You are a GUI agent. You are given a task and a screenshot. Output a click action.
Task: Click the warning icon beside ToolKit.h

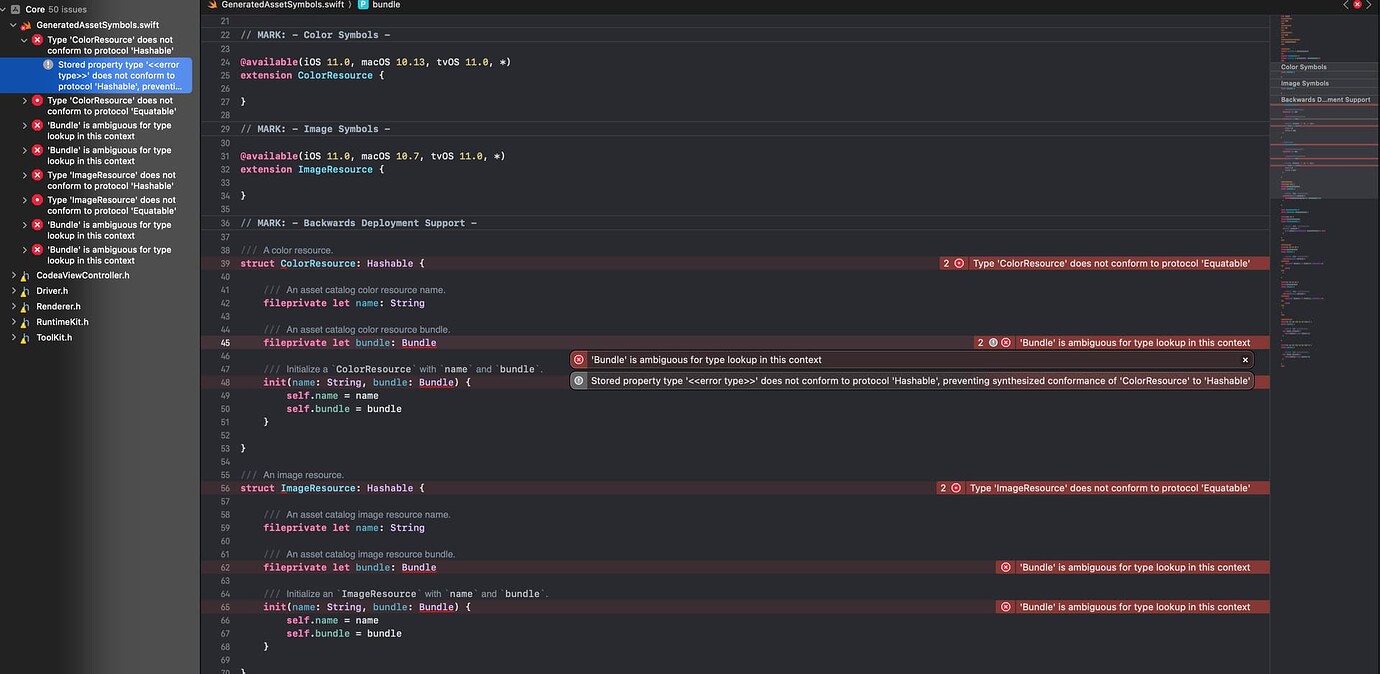click(26, 337)
